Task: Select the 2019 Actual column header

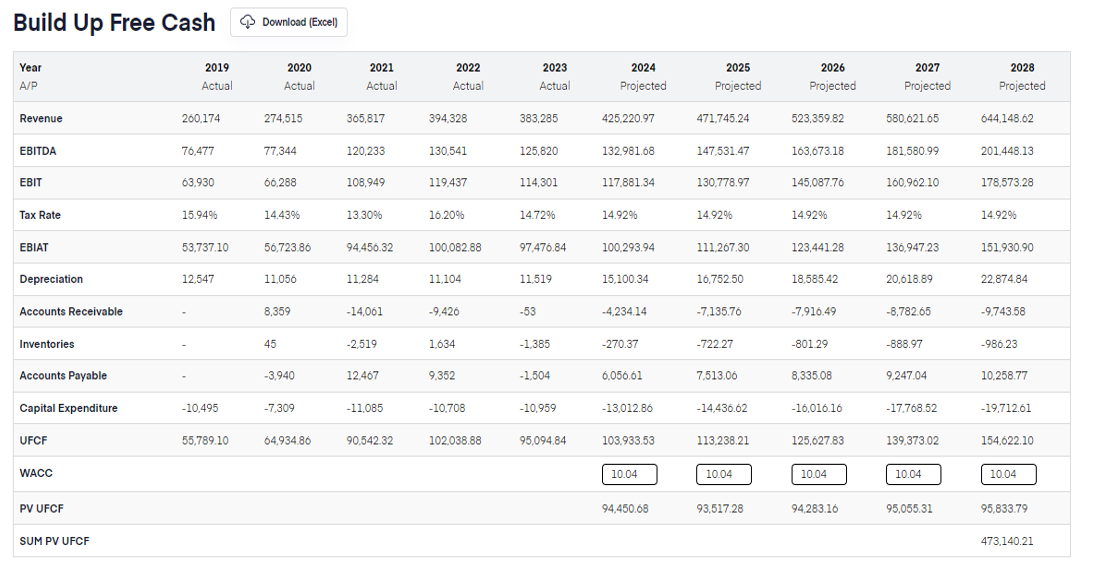Action: coord(217,76)
